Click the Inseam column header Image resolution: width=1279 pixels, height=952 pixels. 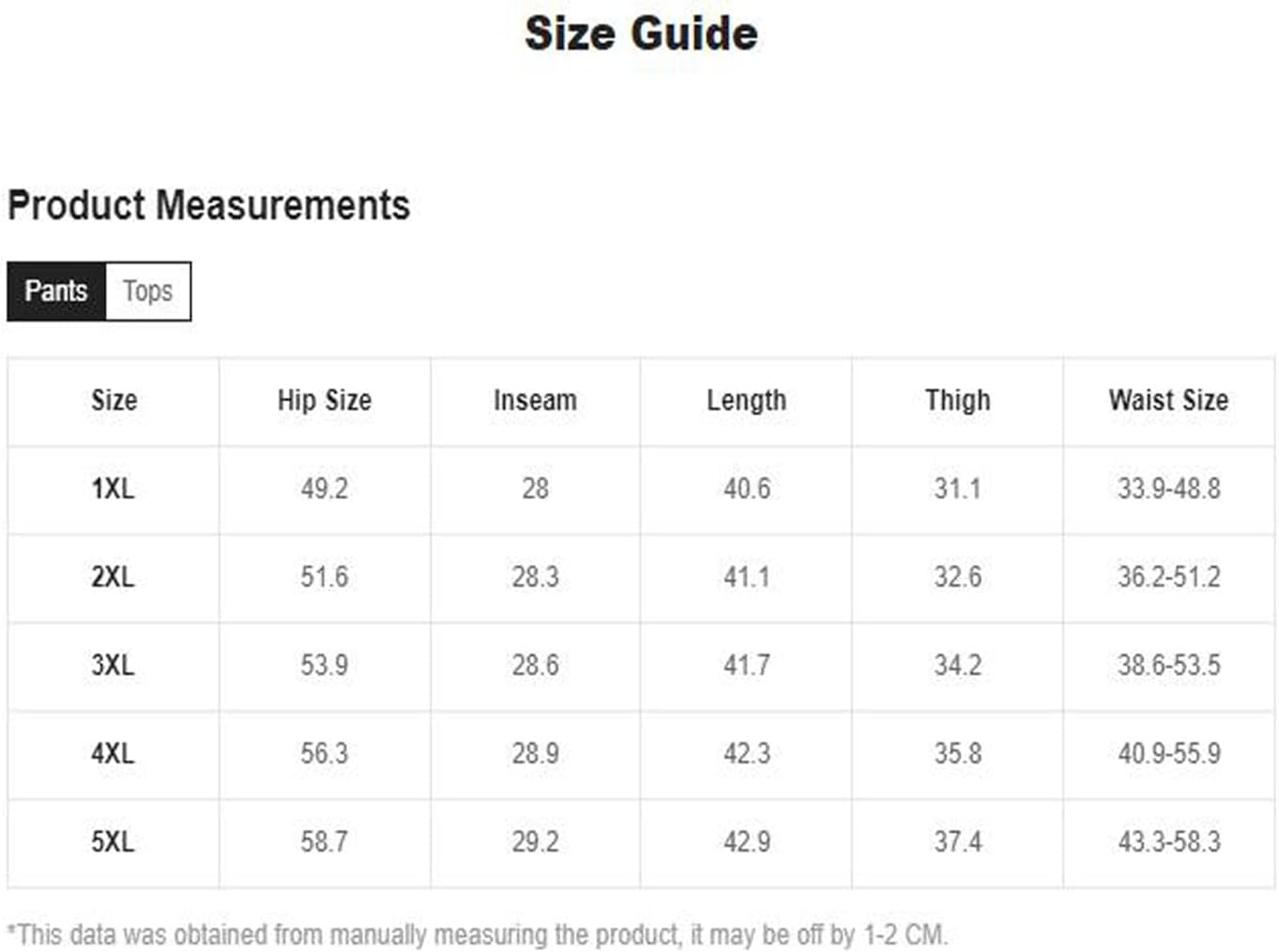(535, 400)
